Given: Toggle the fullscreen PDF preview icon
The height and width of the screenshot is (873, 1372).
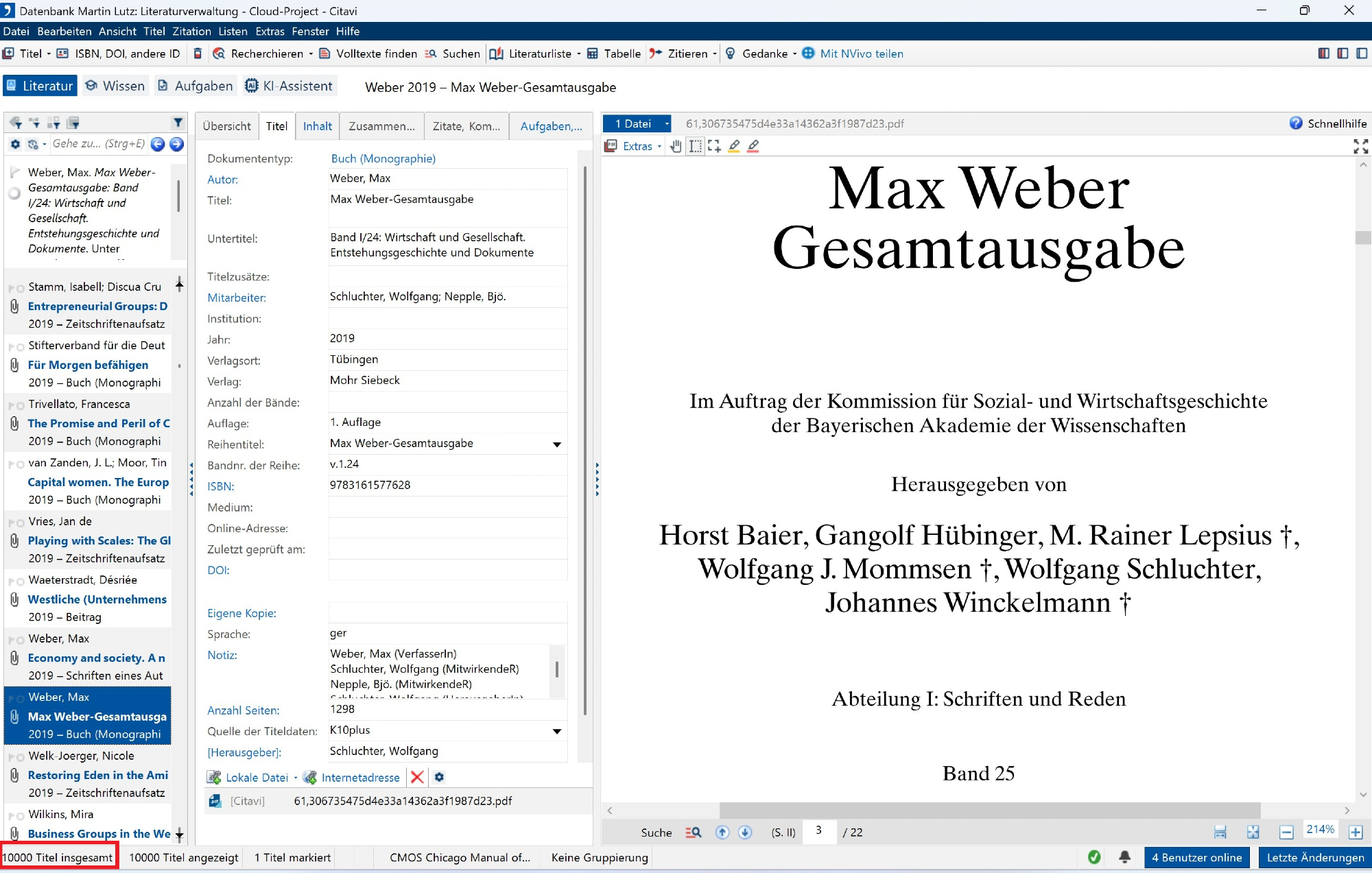Looking at the screenshot, I should pyautogui.click(x=1360, y=146).
